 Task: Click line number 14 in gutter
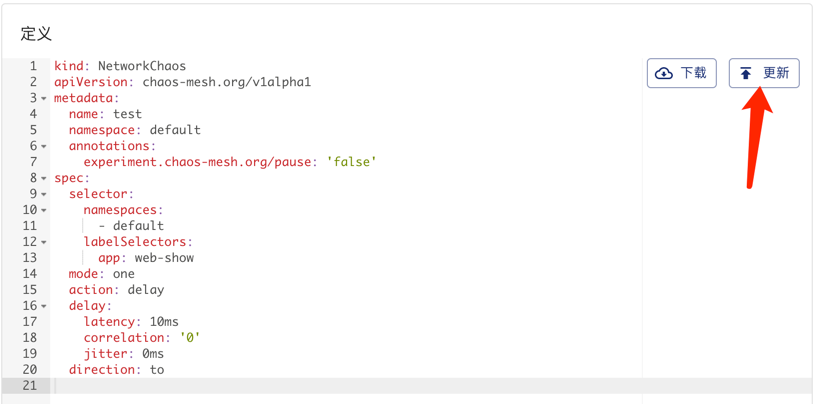[x=30, y=274]
